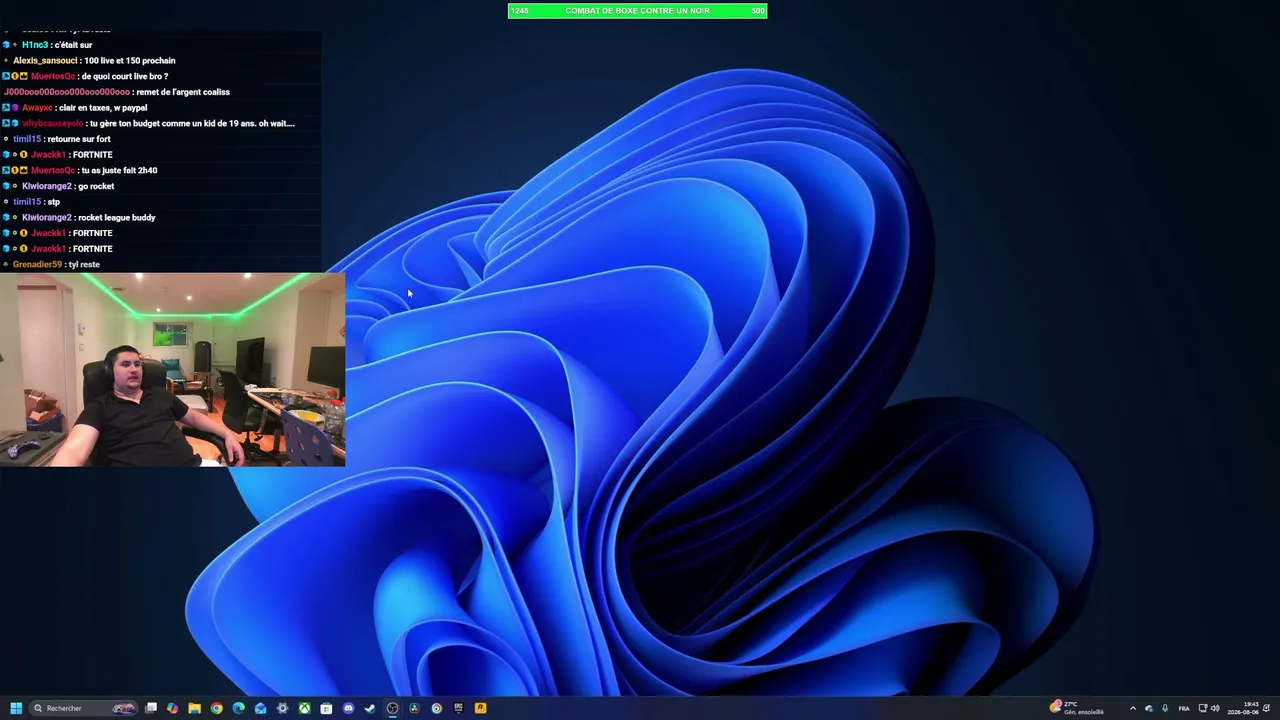Launch Copilot from the taskbar
1280x720 pixels.
tap(173, 708)
